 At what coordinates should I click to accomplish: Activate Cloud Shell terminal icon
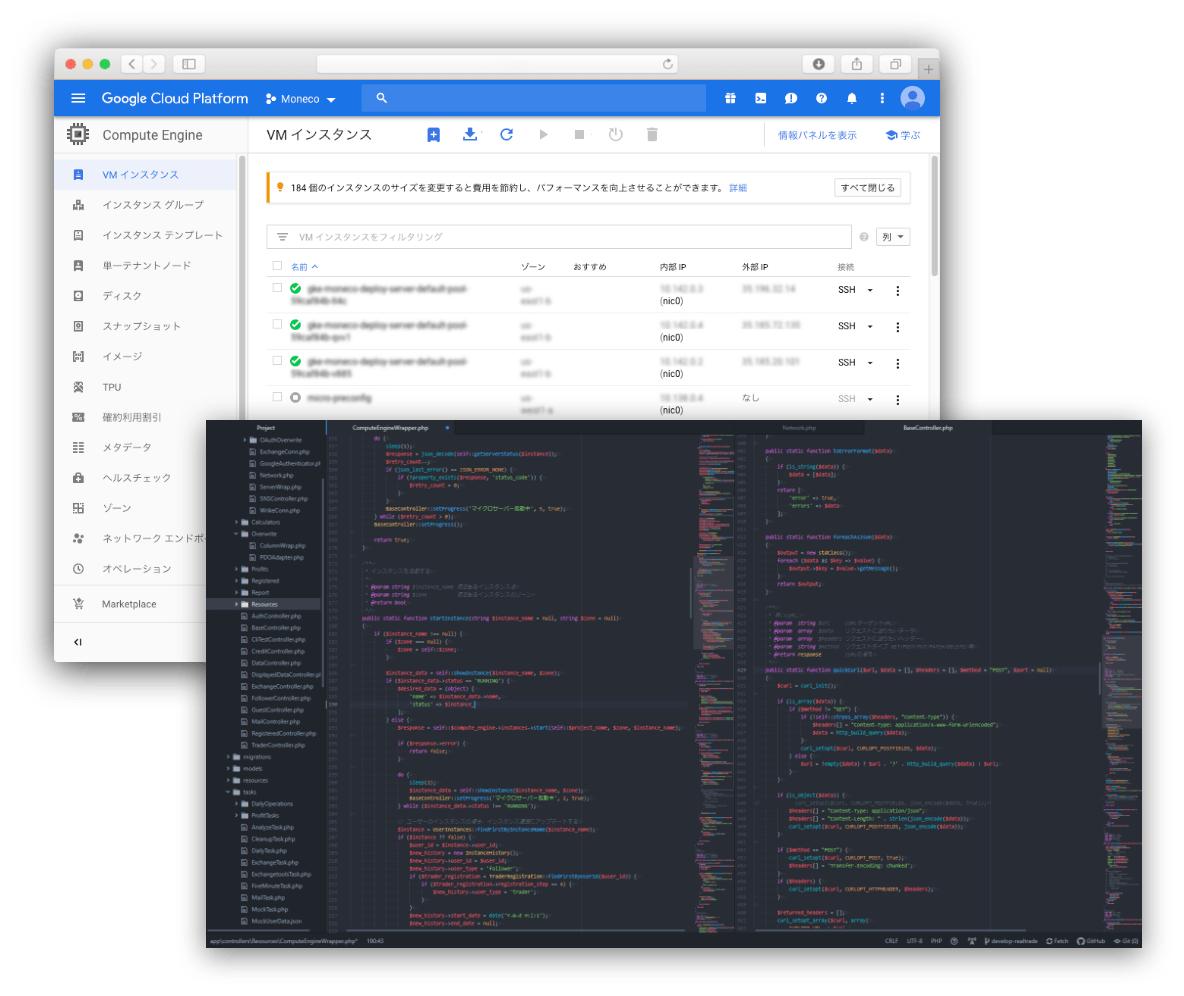click(760, 98)
